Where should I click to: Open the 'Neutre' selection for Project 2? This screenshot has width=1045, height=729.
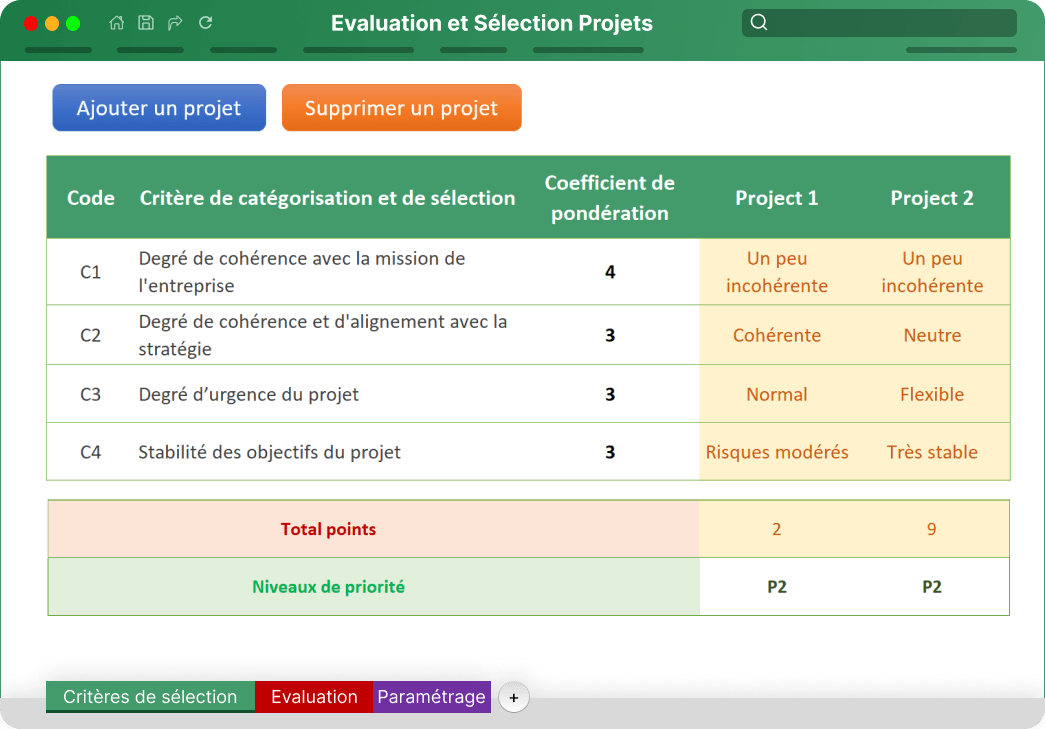point(932,336)
